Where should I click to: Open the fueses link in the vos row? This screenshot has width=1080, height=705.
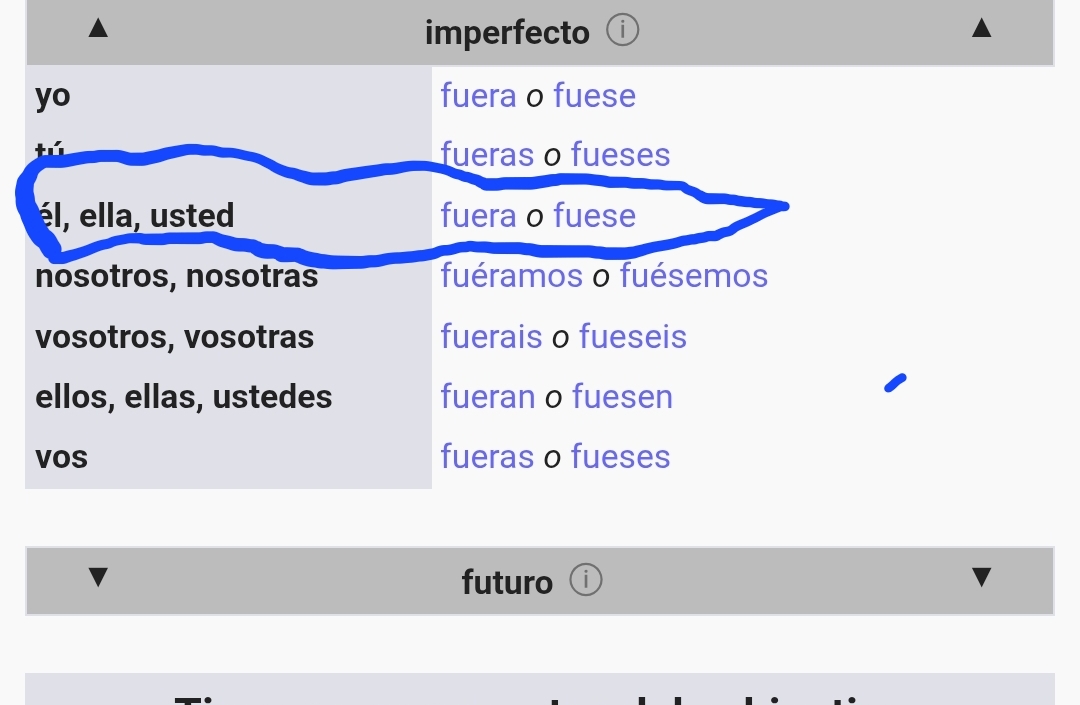click(x=620, y=457)
